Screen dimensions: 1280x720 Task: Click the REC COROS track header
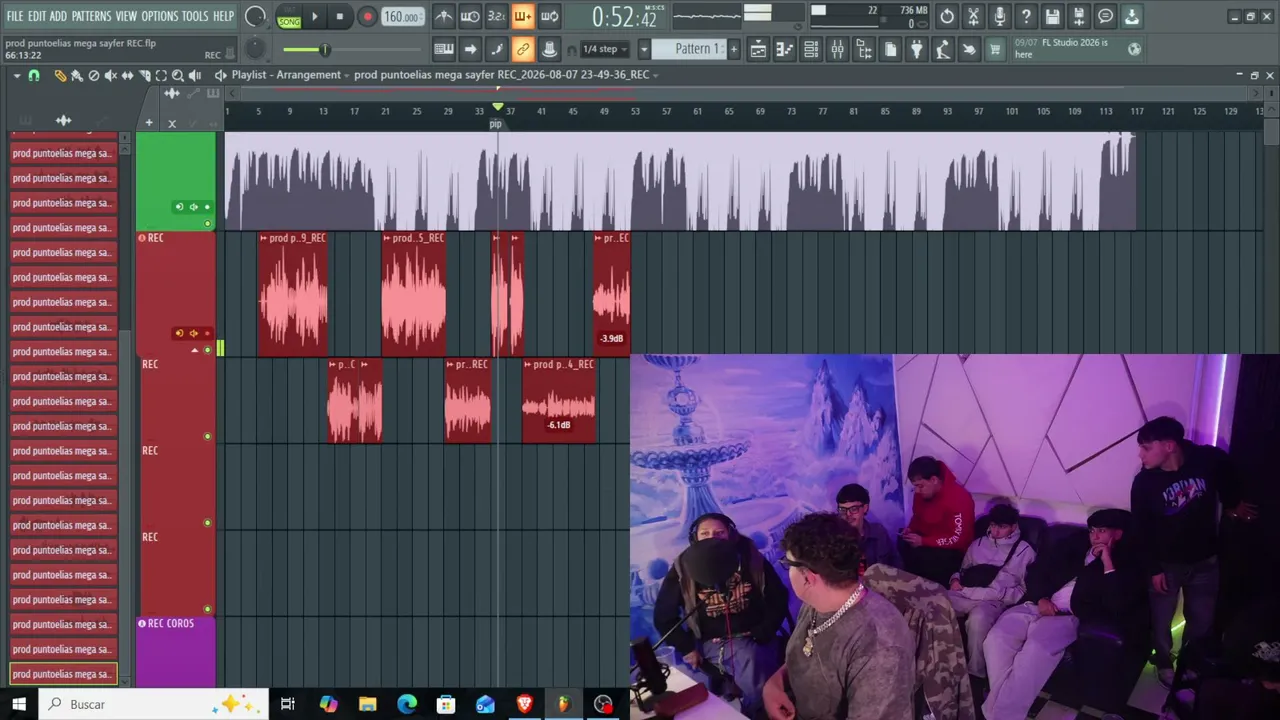tap(176, 652)
